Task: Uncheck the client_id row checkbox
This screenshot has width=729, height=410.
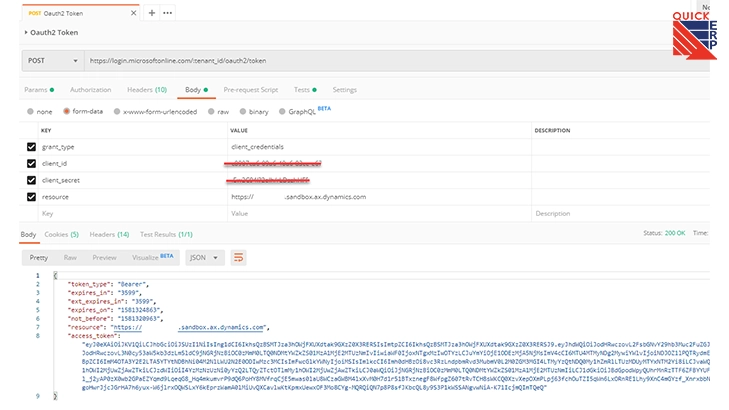Action: tap(31, 164)
